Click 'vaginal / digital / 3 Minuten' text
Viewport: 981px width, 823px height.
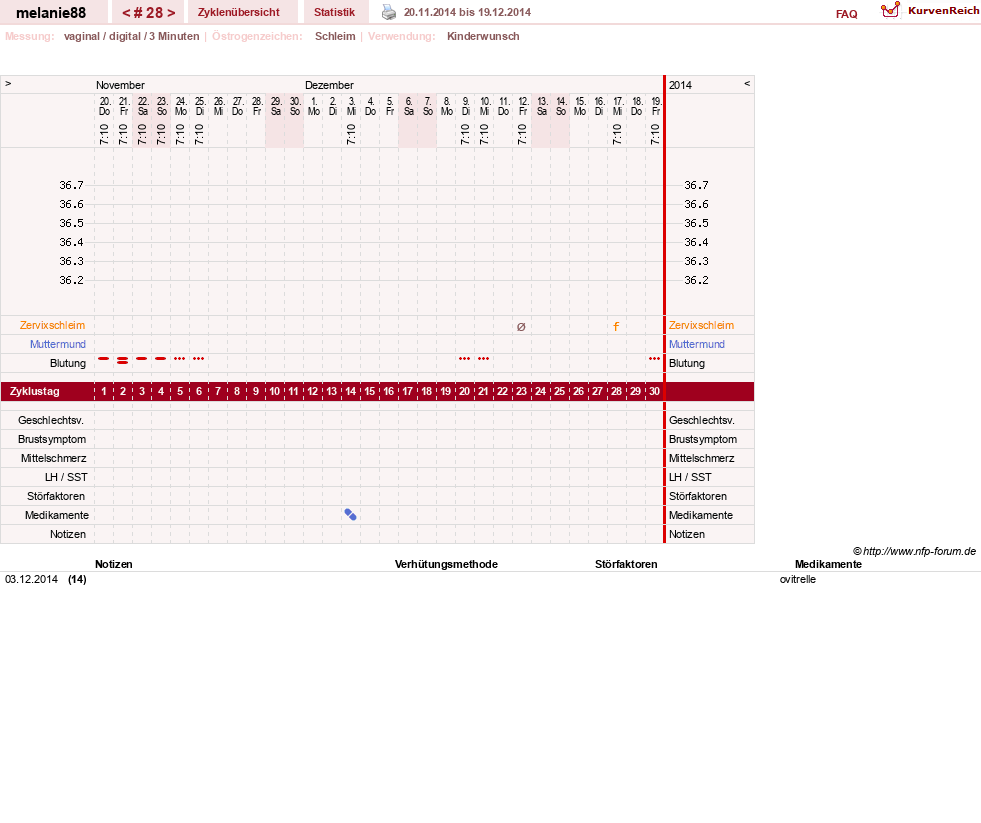click(131, 36)
